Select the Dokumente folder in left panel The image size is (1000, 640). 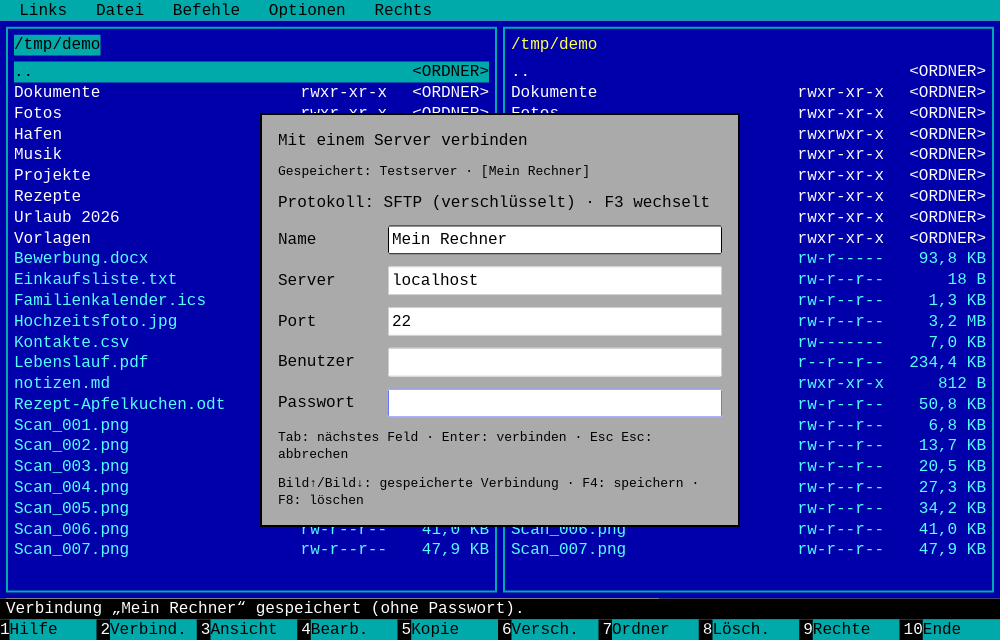tap(251, 92)
